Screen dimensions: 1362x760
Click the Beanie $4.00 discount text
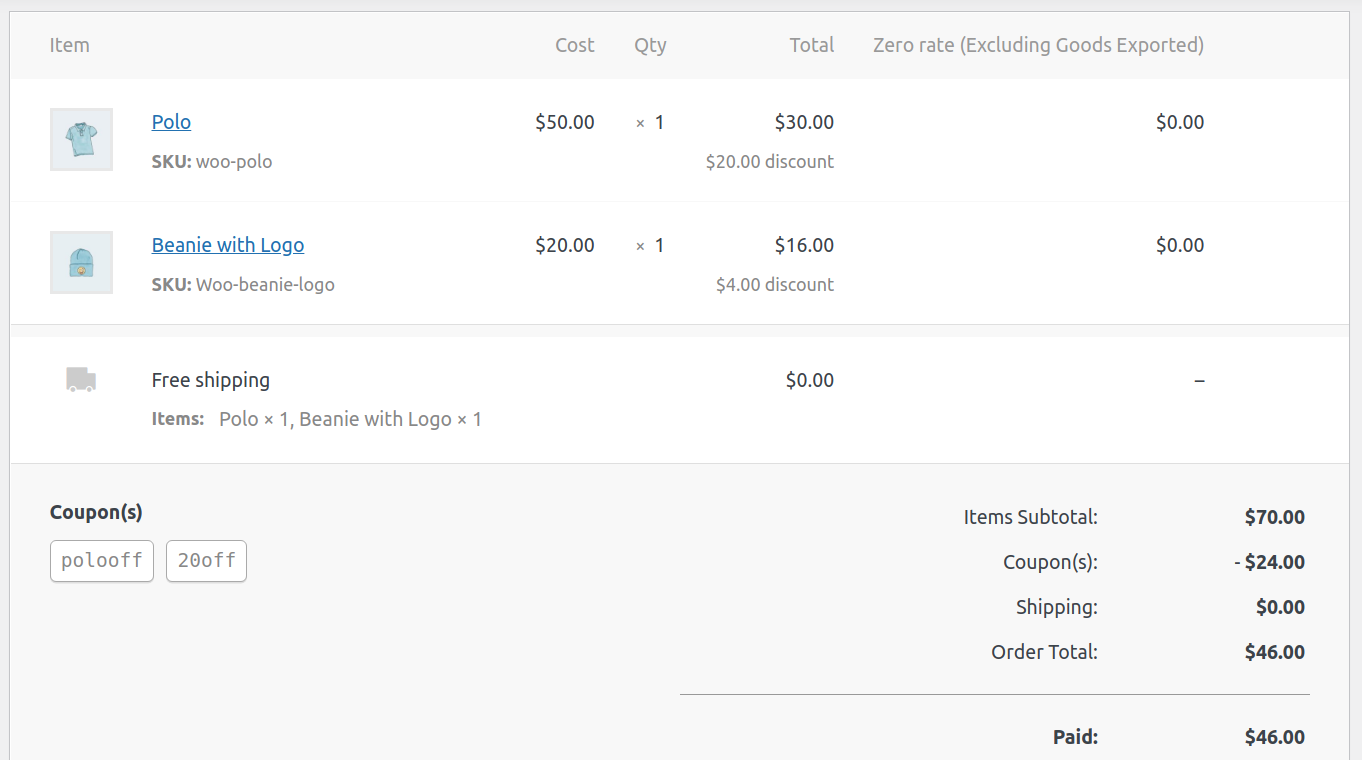point(775,284)
